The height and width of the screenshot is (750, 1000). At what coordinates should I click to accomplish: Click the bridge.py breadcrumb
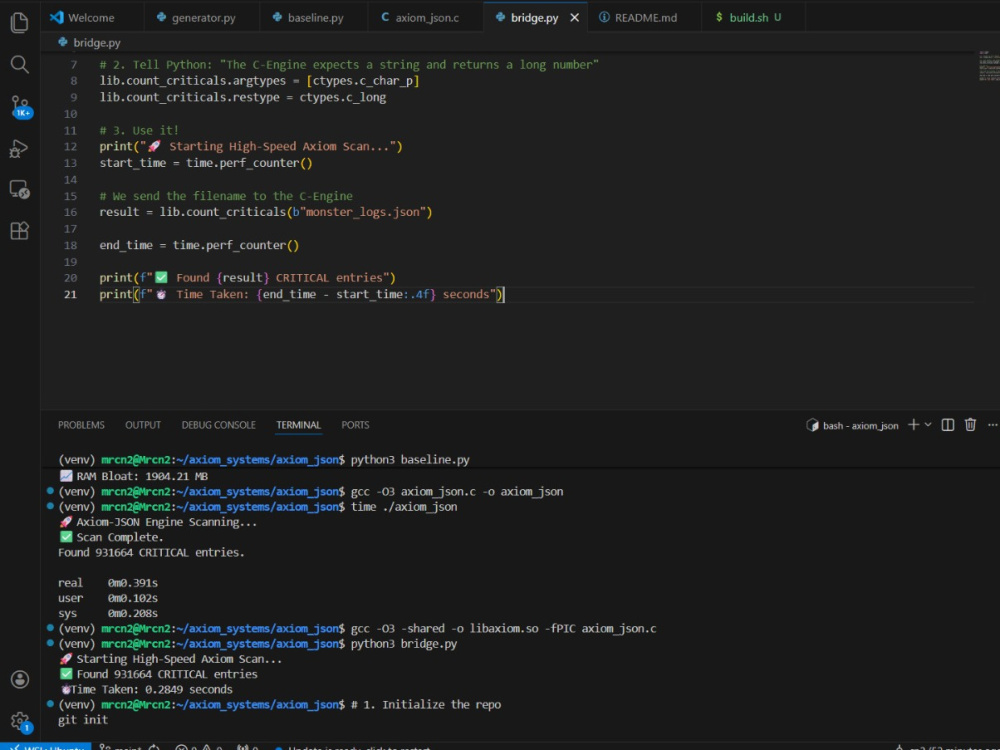89,43
